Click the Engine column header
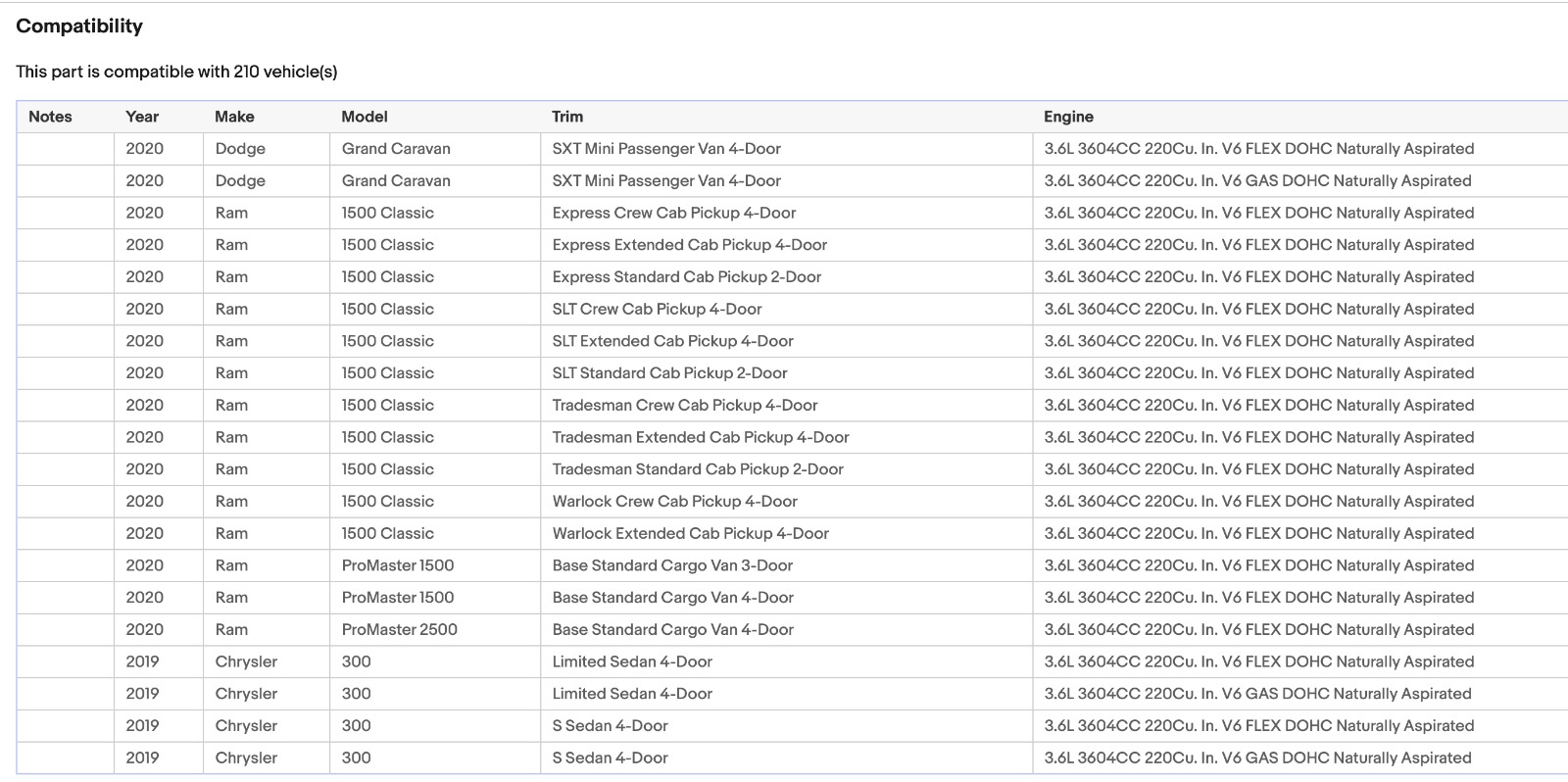The image size is (1568, 782). [1068, 117]
